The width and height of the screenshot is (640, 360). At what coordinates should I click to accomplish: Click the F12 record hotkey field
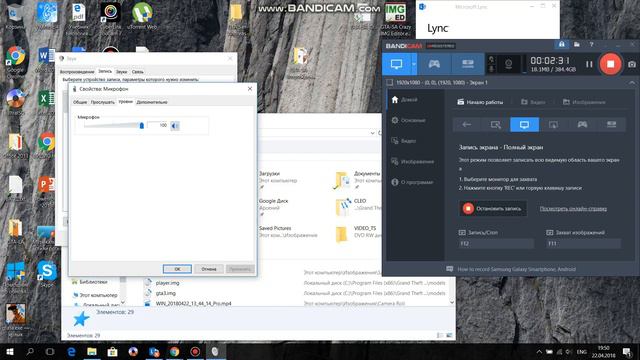496,244
